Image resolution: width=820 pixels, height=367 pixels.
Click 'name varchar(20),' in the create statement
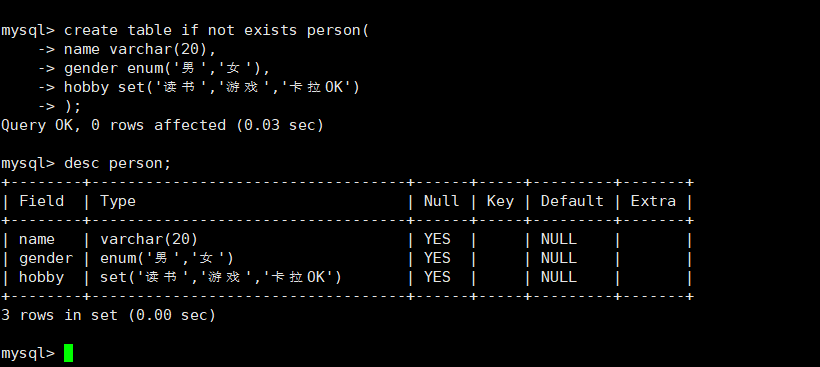(140, 50)
